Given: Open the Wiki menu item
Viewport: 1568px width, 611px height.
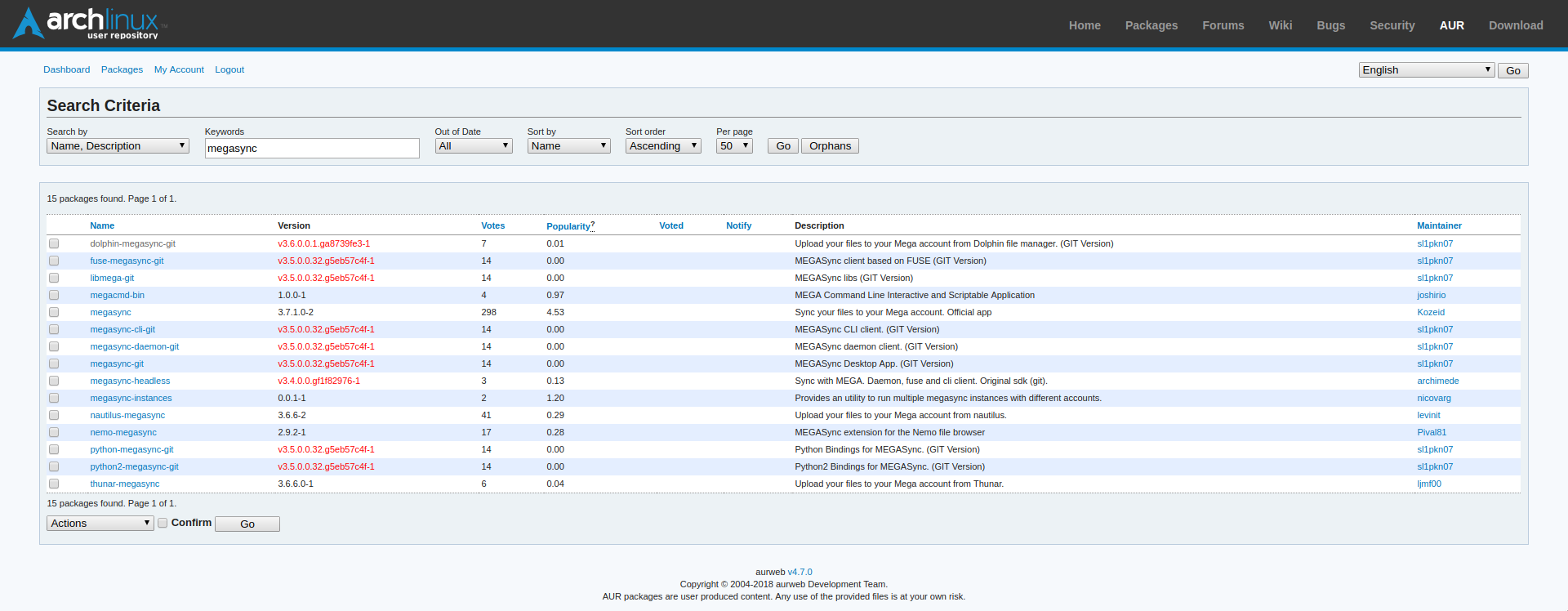Looking at the screenshot, I should 1281,25.
